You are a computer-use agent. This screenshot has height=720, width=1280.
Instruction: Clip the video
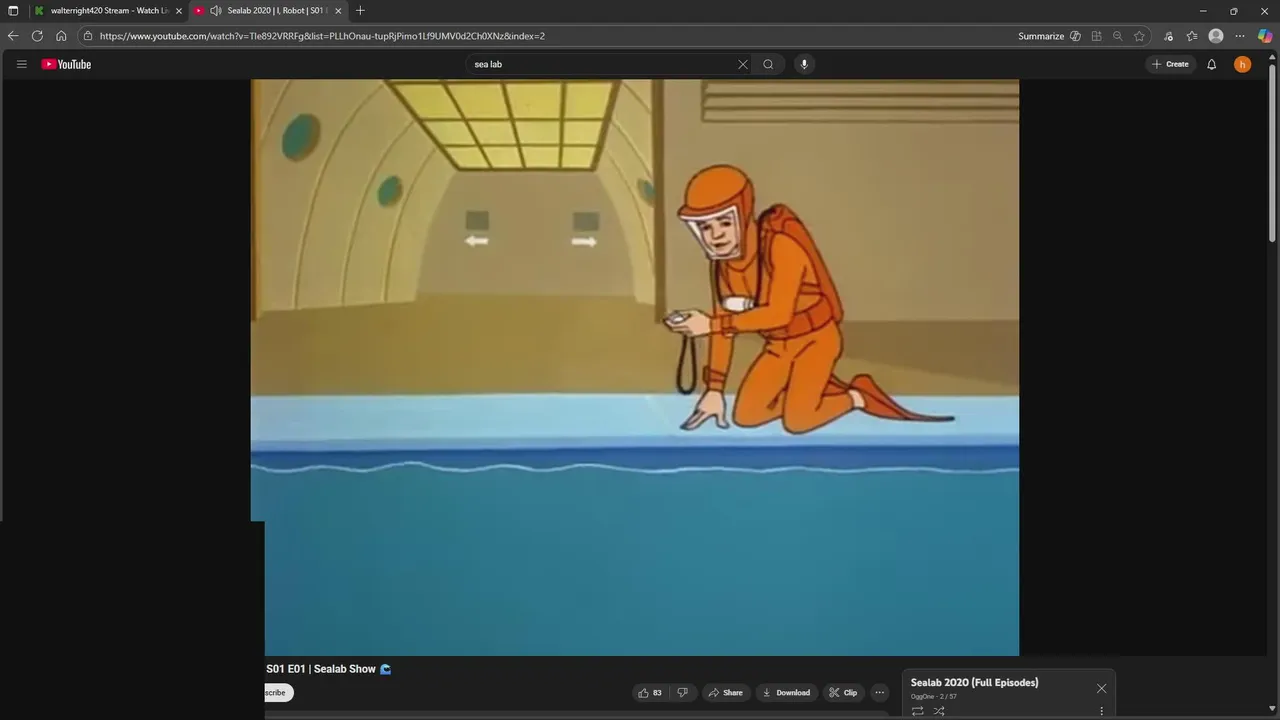(843, 693)
